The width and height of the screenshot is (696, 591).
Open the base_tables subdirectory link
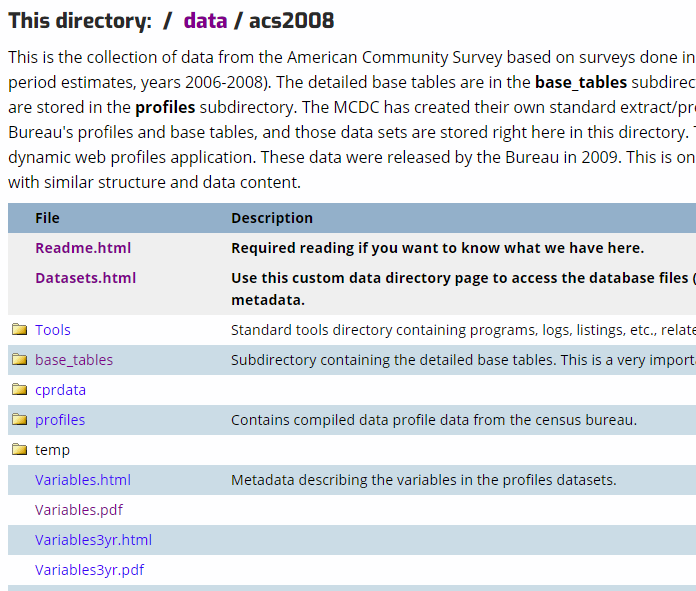[x=74, y=360]
